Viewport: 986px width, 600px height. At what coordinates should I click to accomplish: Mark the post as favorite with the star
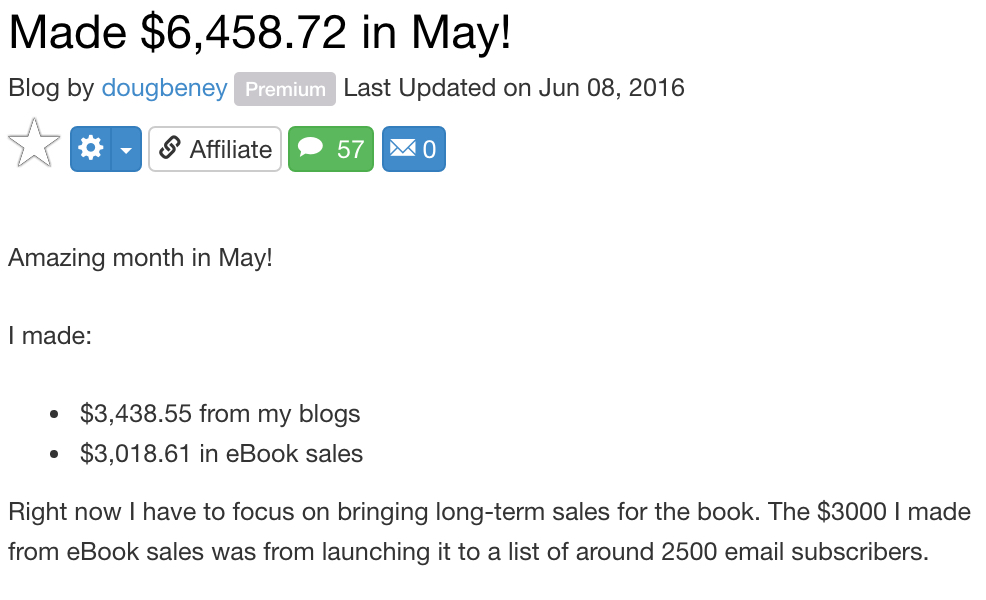pos(34,144)
